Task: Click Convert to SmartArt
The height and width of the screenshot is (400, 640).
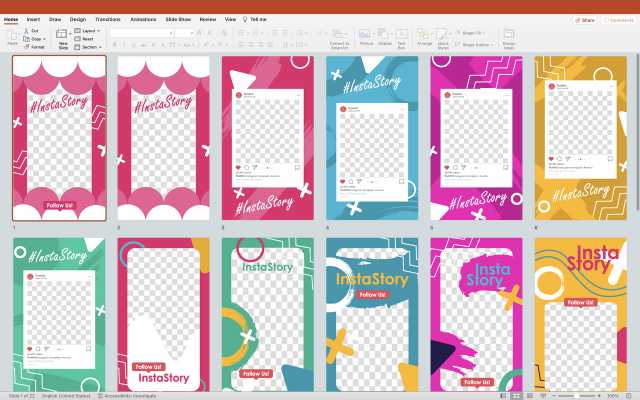Action: point(339,36)
